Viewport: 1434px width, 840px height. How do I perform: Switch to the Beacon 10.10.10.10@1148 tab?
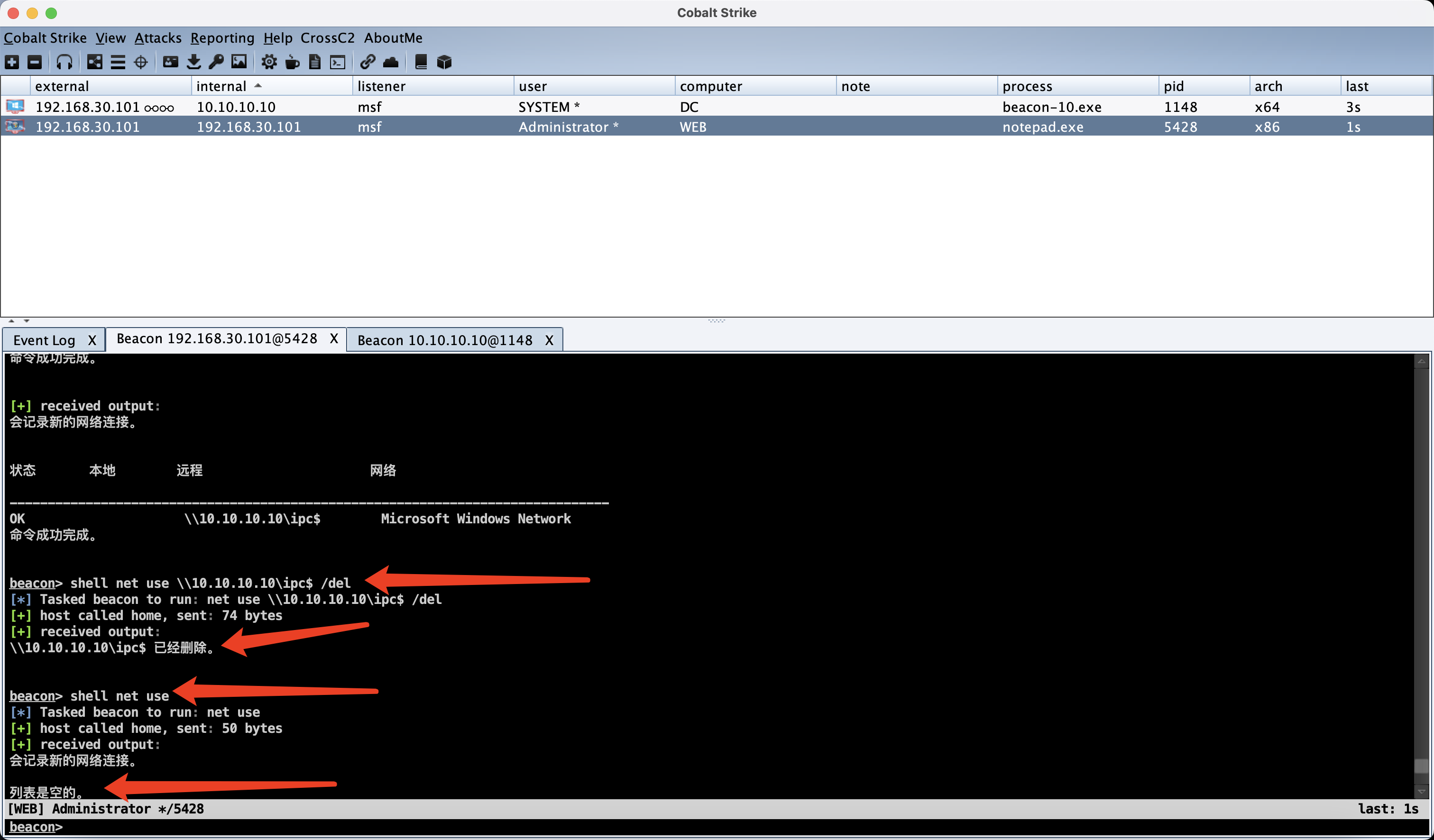click(x=445, y=340)
